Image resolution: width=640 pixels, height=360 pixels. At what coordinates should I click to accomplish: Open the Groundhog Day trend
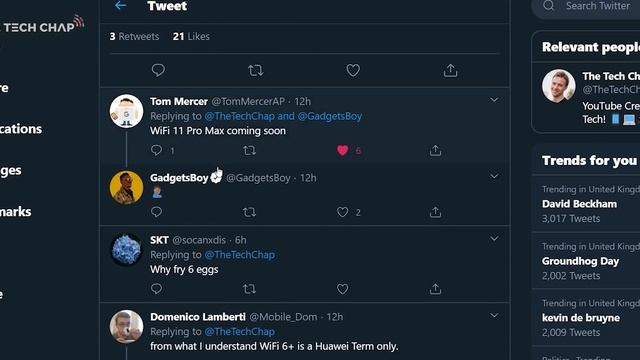click(586, 261)
